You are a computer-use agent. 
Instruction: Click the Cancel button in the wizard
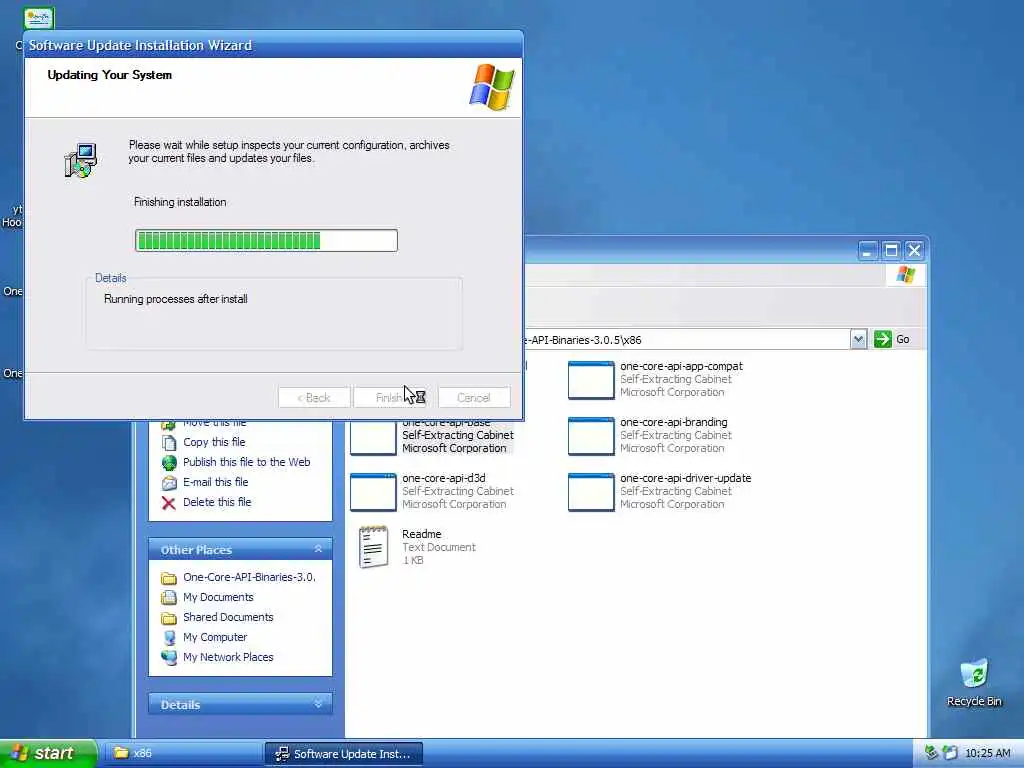click(474, 398)
